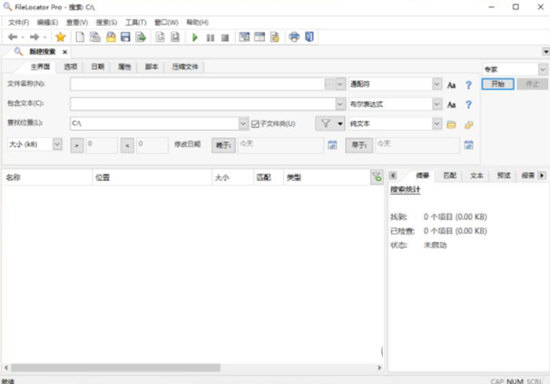Open the 窗口(W) menu
The width and height of the screenshot is (550, 384).
click(x=166, y=22)
